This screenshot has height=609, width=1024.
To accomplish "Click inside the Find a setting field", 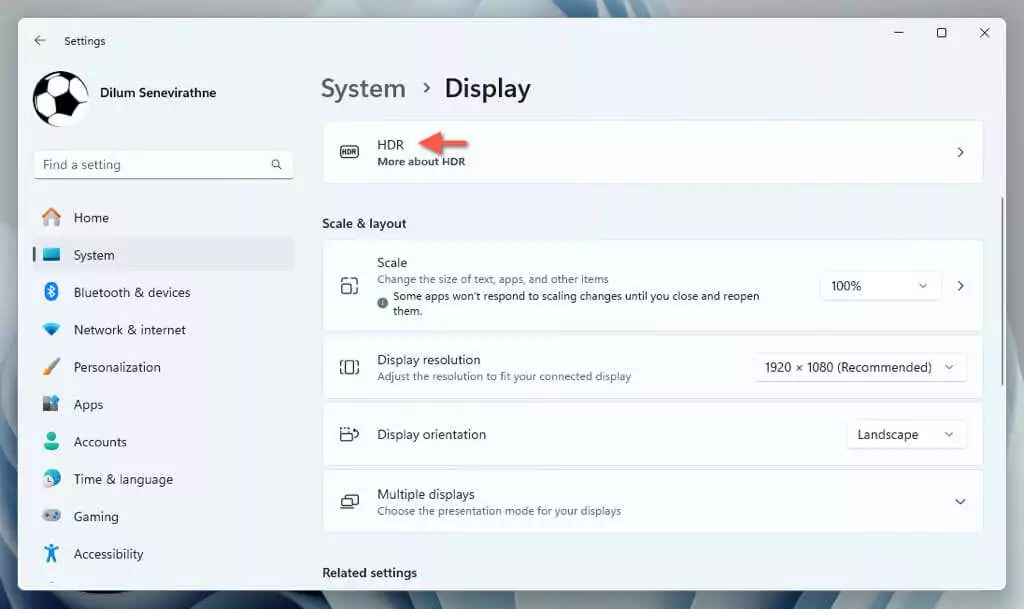I will (163, 164).
